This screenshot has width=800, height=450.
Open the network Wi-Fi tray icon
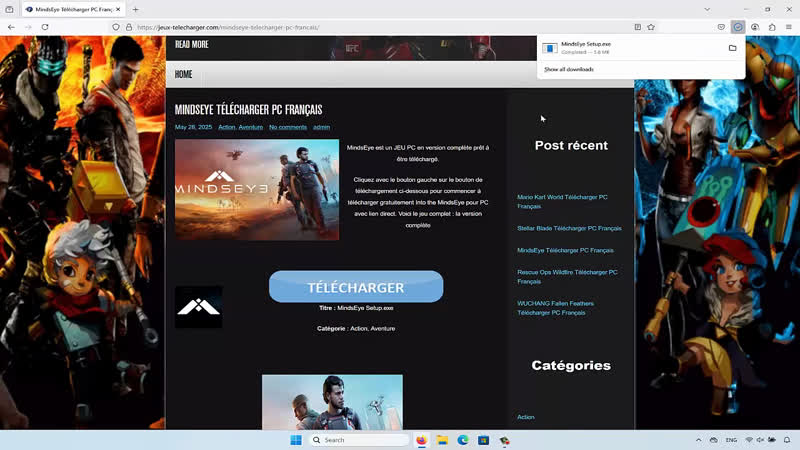pyautogui.click(x=748, y=440)
